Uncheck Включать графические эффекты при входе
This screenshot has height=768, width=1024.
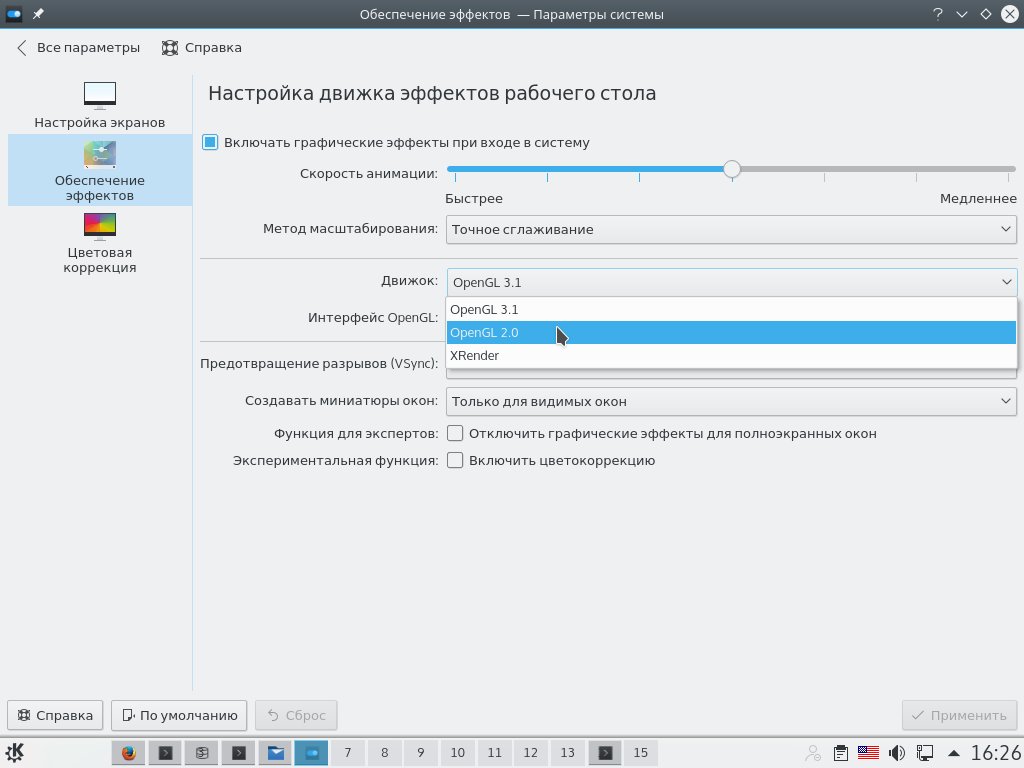210,143
